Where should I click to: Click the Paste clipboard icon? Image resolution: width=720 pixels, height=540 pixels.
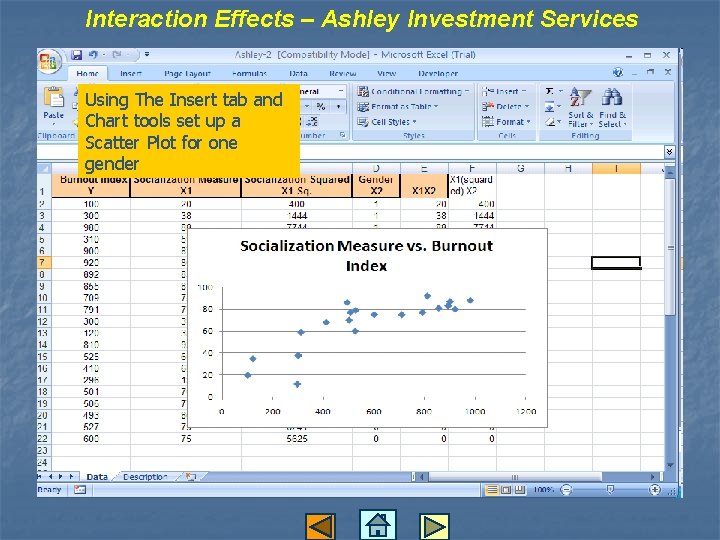pyautogui.click(x=54, y=98)
